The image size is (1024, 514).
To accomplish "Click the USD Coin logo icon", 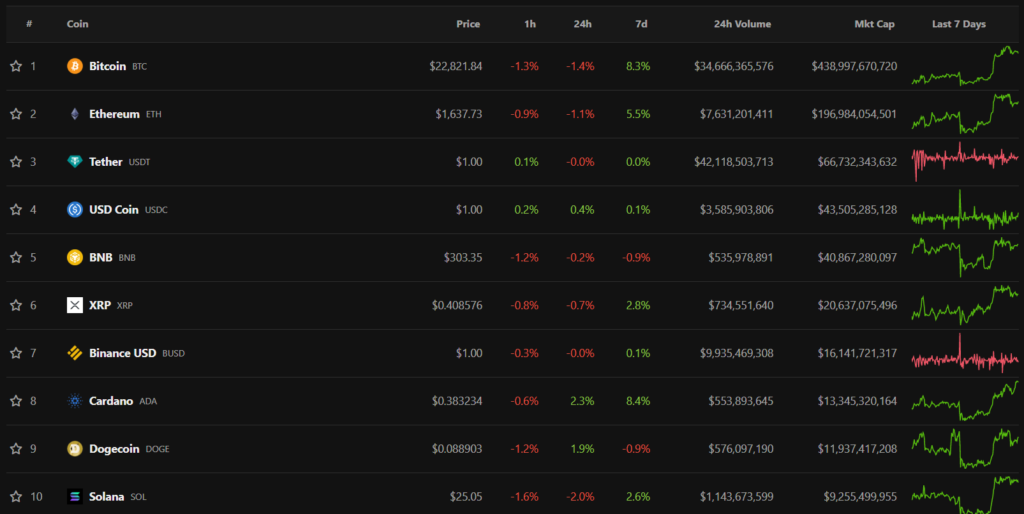I will pyautogui.click(x=75, y=210).
